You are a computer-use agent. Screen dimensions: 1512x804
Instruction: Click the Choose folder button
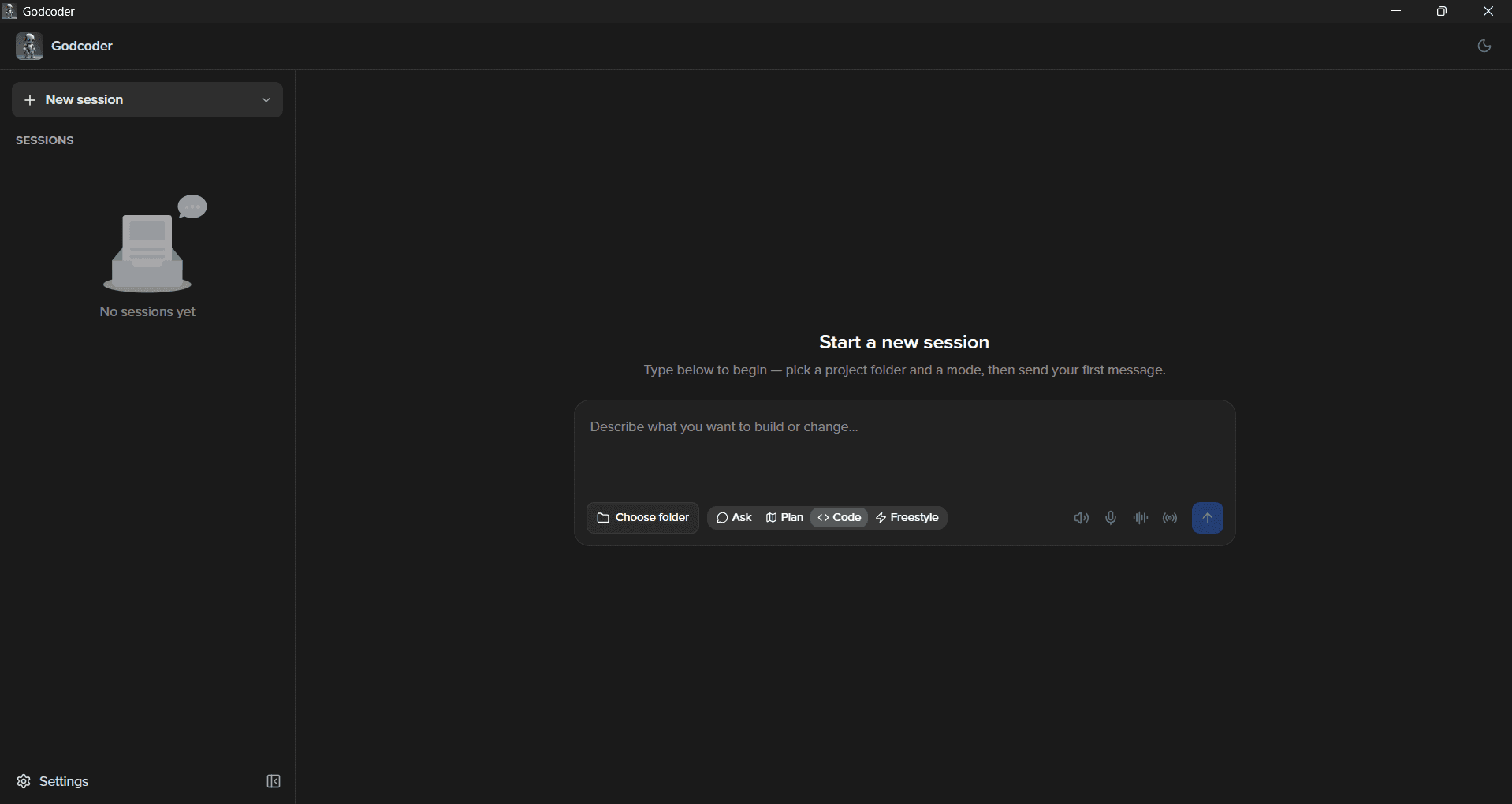(643, 518)
